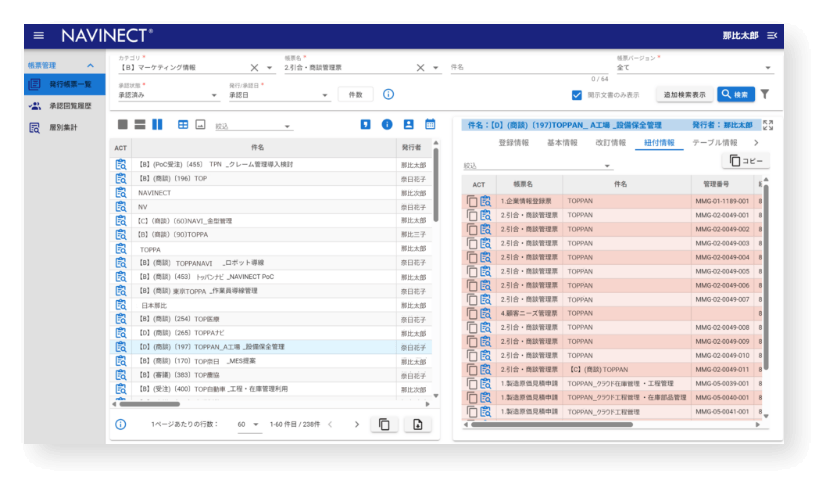Switch to the テーブル情報 tab
The height and width of the screenshot is (492, 832).
(x=714, y=143)
